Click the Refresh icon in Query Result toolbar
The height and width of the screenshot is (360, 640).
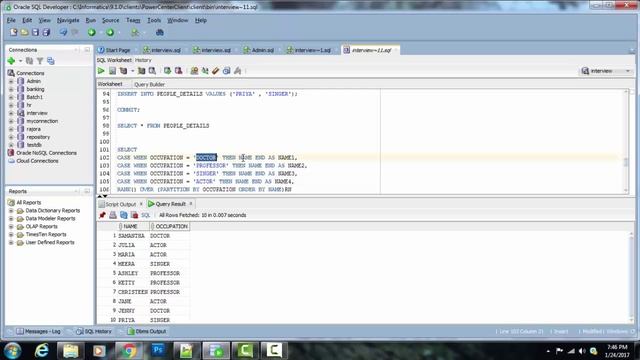pos(124,215)
